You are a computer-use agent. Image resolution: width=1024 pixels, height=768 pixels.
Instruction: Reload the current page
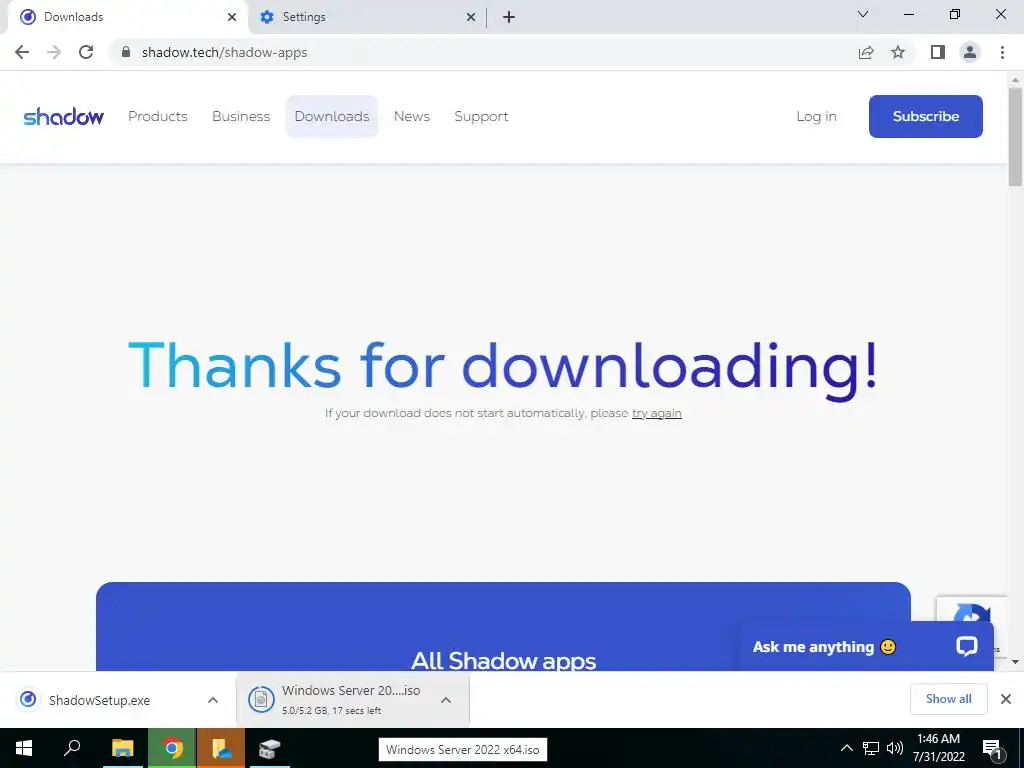[86, 52]
